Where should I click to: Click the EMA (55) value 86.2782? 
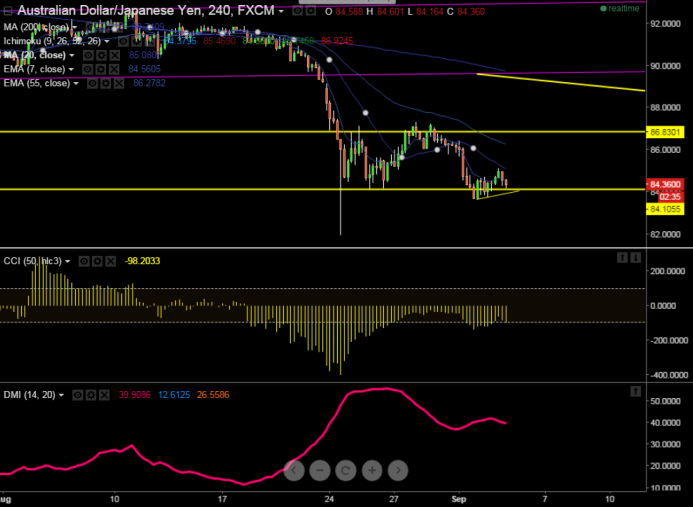click(x=149, y=84)
